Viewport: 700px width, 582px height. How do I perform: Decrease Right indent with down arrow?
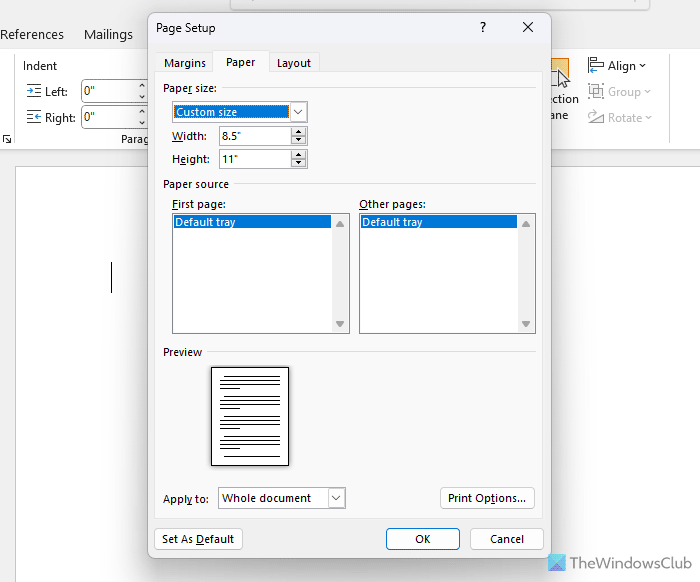coord(142,123)
